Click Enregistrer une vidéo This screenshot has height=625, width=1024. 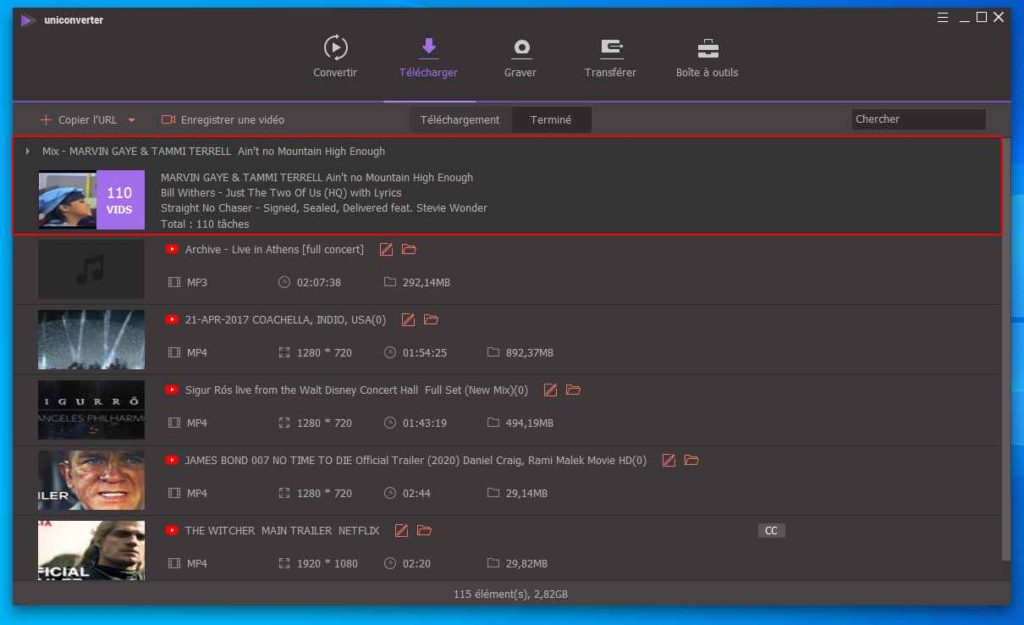click(223, 120)
